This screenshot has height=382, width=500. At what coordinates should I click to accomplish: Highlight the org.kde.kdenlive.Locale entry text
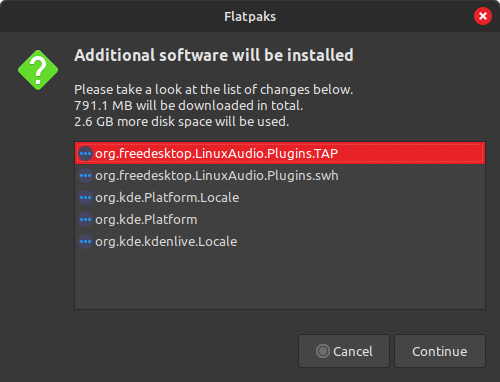click(166, 242)
